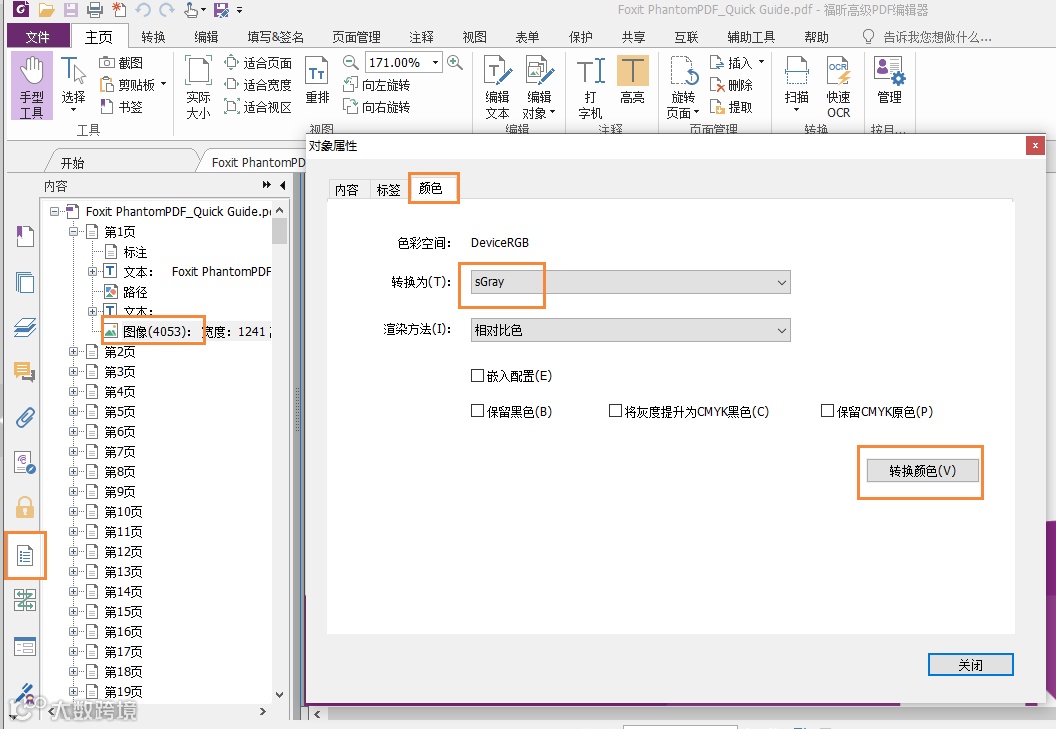
Task: Click Delete pages (删除) icon
Action: pyautogui.click(x=731, y=85)
